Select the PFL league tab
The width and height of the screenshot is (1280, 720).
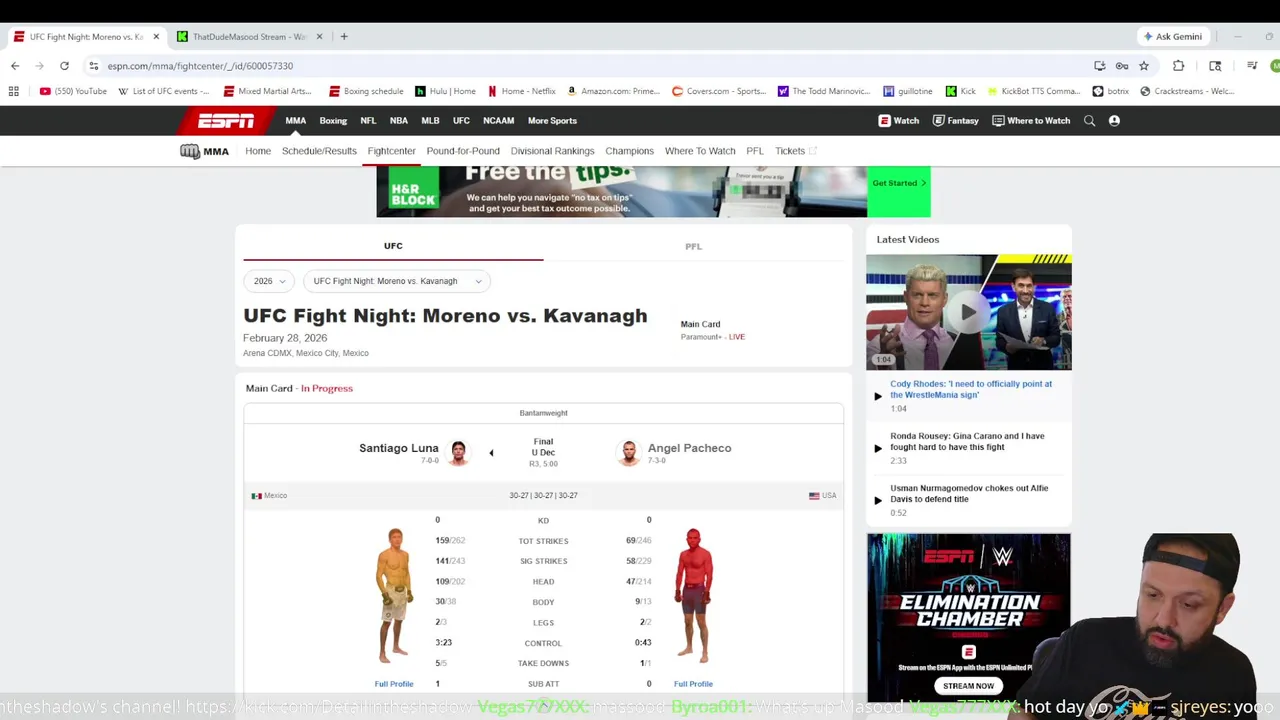point(693,246)
